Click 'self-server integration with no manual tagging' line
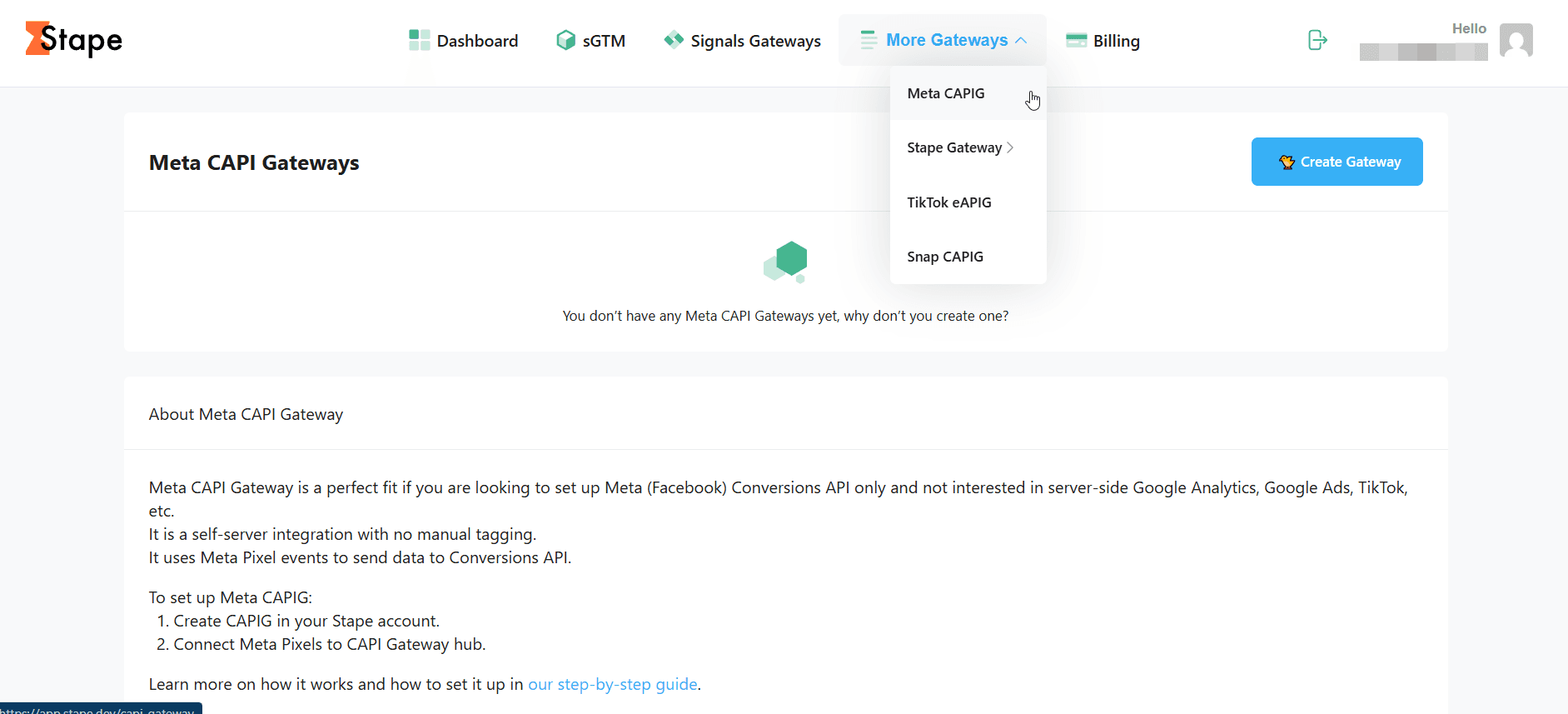Image resolution: width=1568 pixels, height=714 pixels. click(x=342, y=534)
